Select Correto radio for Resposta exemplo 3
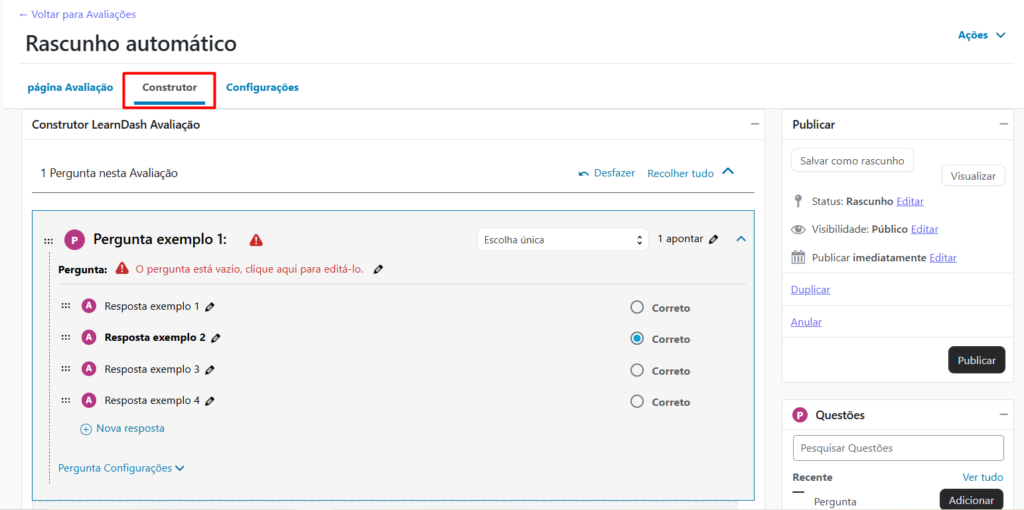This screenshot has height=510, width=1024. point(637,371)
